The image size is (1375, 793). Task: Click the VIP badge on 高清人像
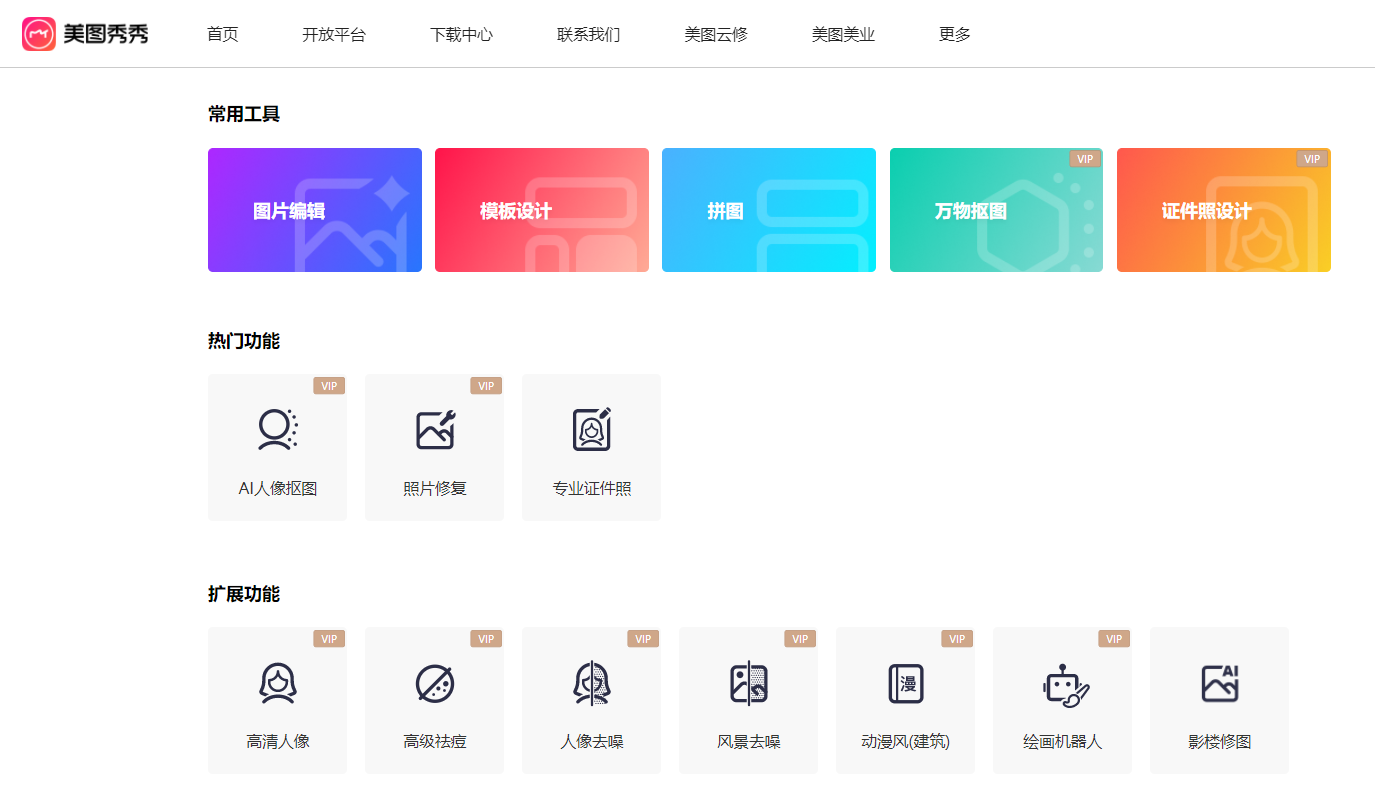point(329,639)
